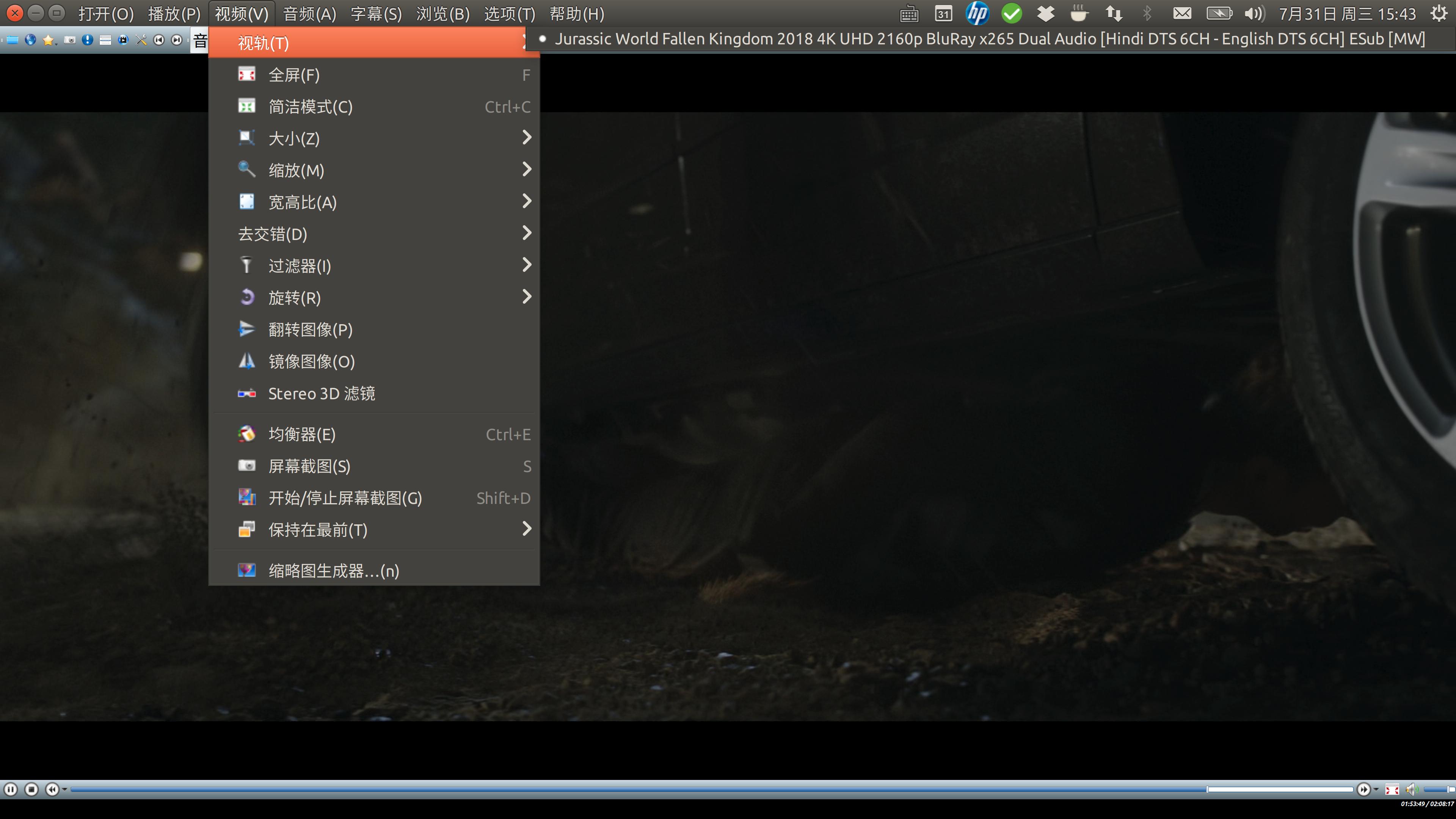Take a screenshot with the camera toolbar icon
This screenshot has width=1456, height=819.
pyautogui.click(x=69, y=40)
